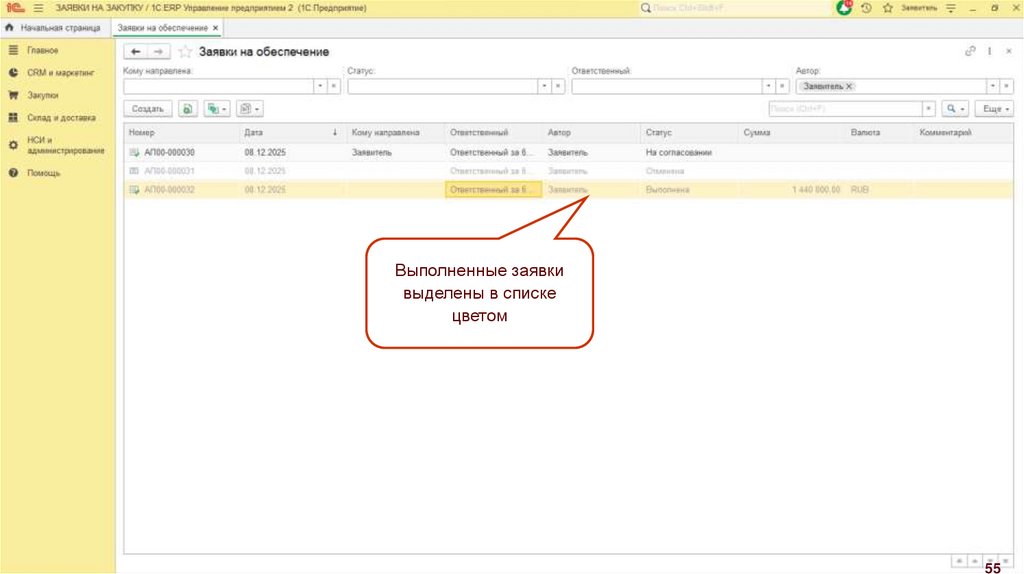Viewport: 1024px width, 574px height.
Task: Open Помощь section
Action: click(x=43, y=173)
